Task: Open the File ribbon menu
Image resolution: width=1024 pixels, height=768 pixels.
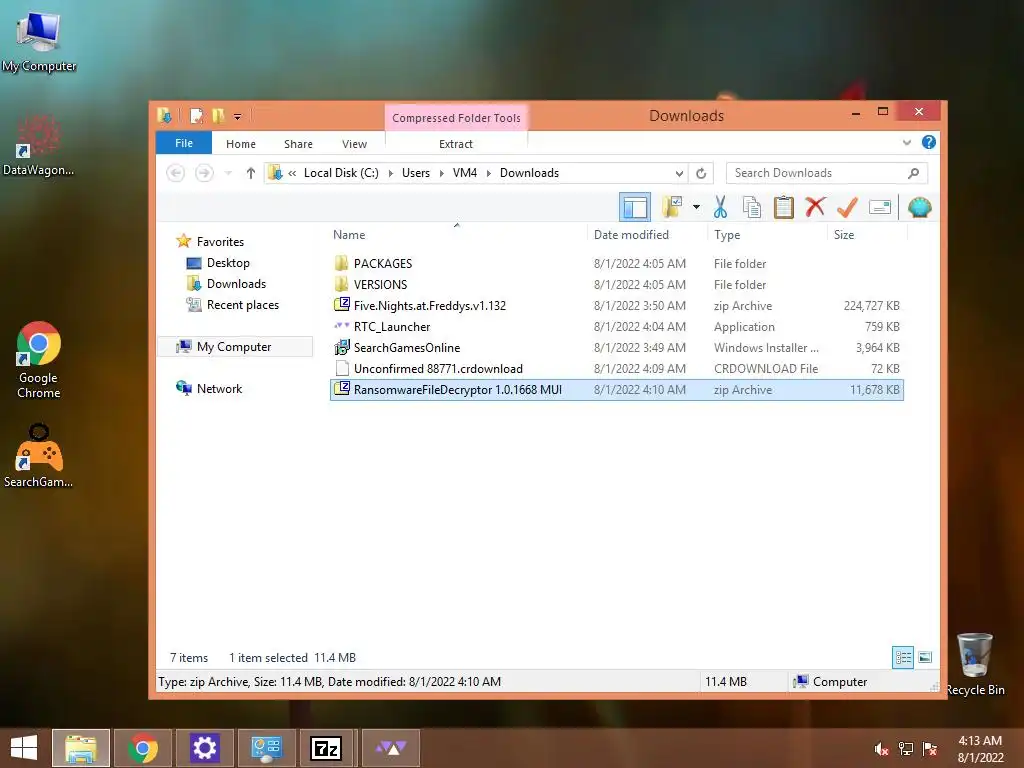Action: click(184, 143)
